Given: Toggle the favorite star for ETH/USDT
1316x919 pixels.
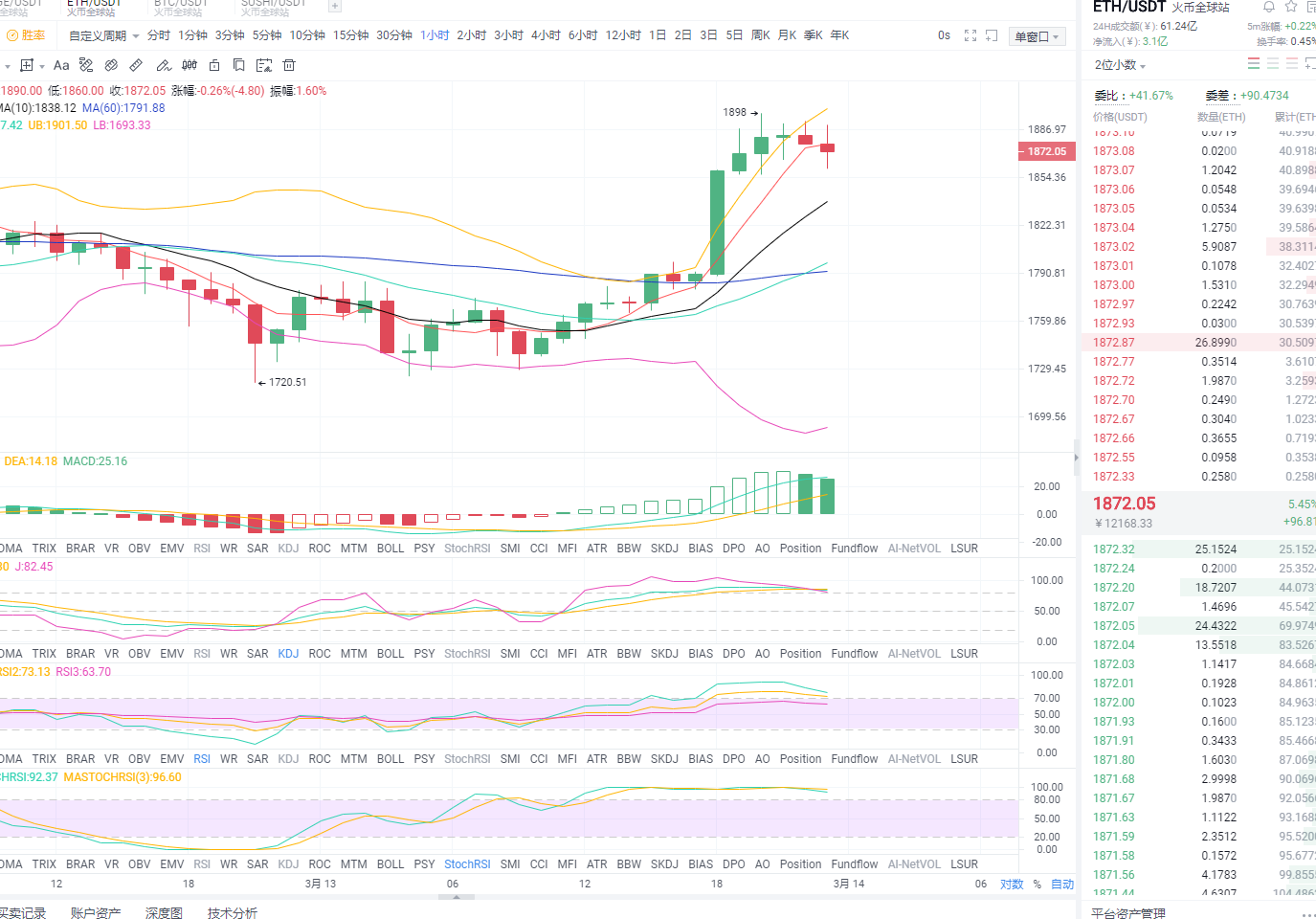Looking at the screenshot, I should 1290,7.
